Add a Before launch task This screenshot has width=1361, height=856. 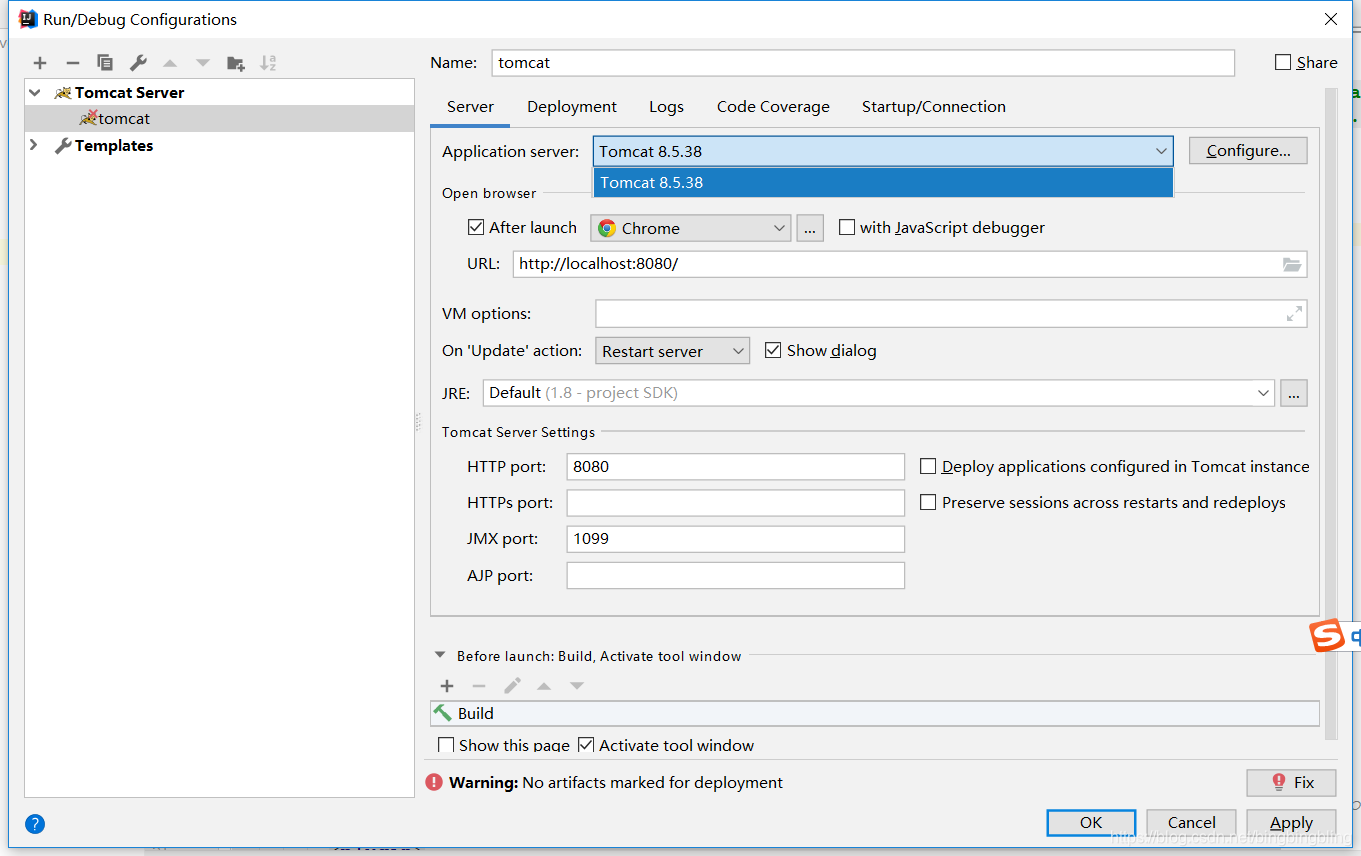pos(447,686)
